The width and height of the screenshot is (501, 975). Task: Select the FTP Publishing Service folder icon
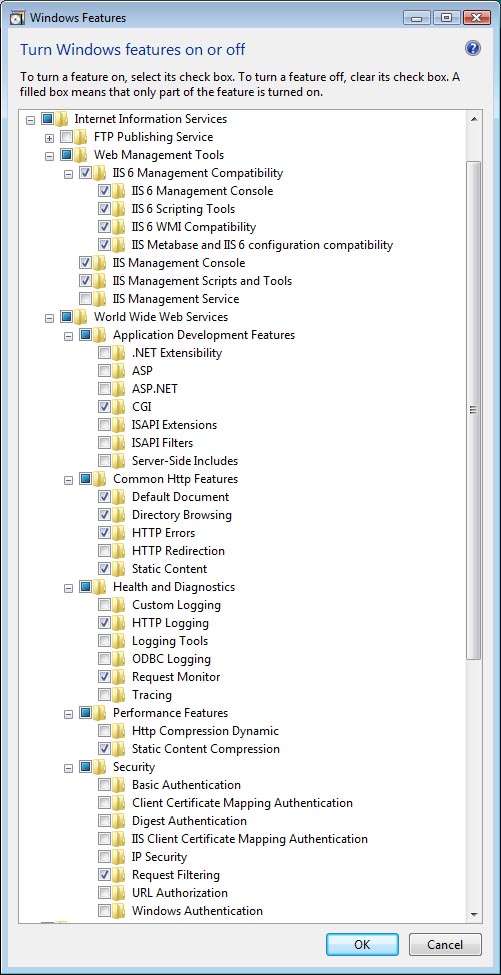(x=81, y=137)
